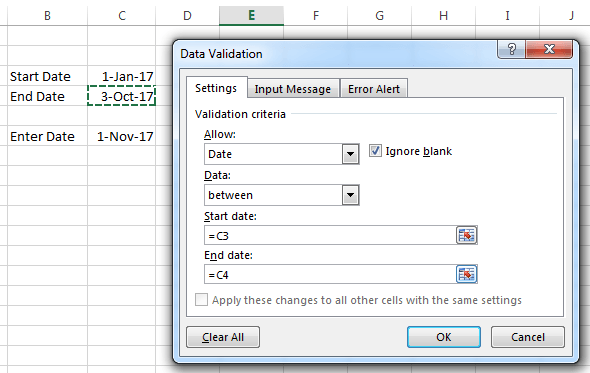
Task: Select column B header
Action: (47, 15)
